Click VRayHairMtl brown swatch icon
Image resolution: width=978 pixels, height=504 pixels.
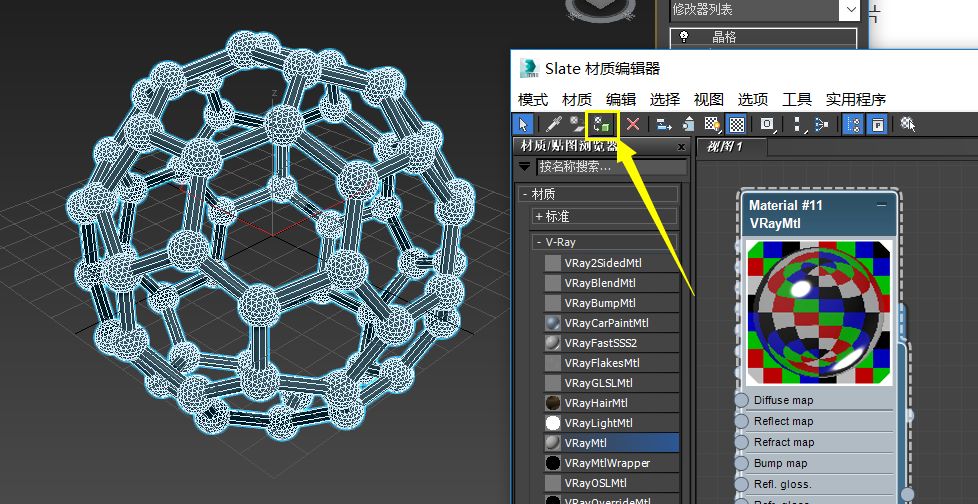point(553,403)
